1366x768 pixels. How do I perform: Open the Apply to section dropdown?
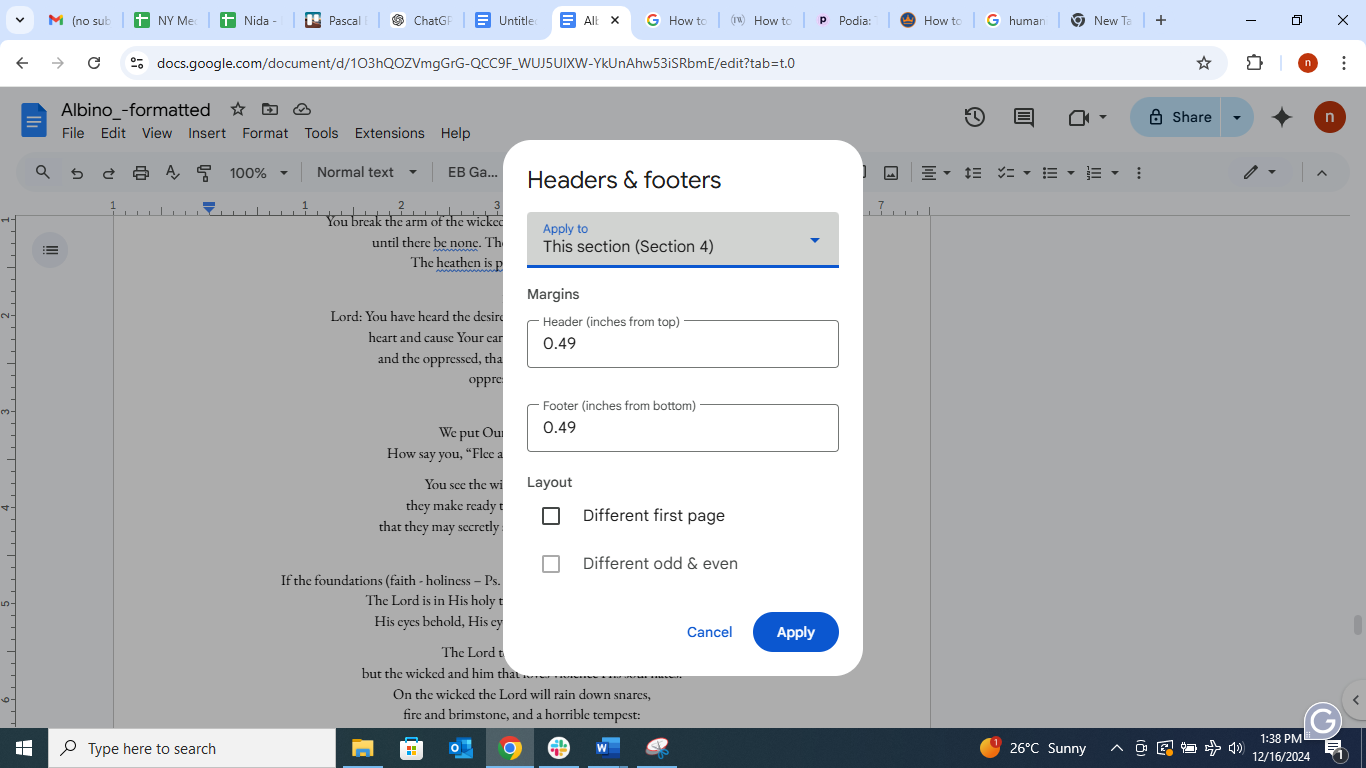click(682, 240)
